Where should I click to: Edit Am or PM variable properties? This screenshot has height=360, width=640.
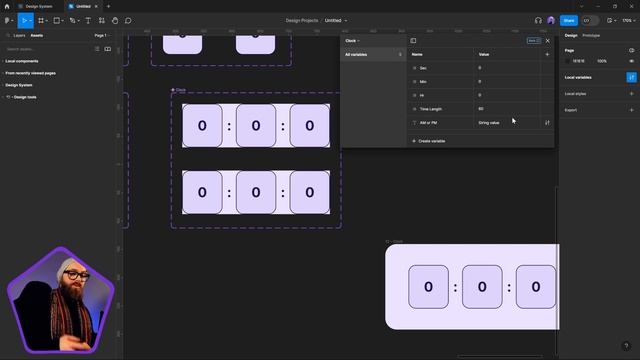547,122
